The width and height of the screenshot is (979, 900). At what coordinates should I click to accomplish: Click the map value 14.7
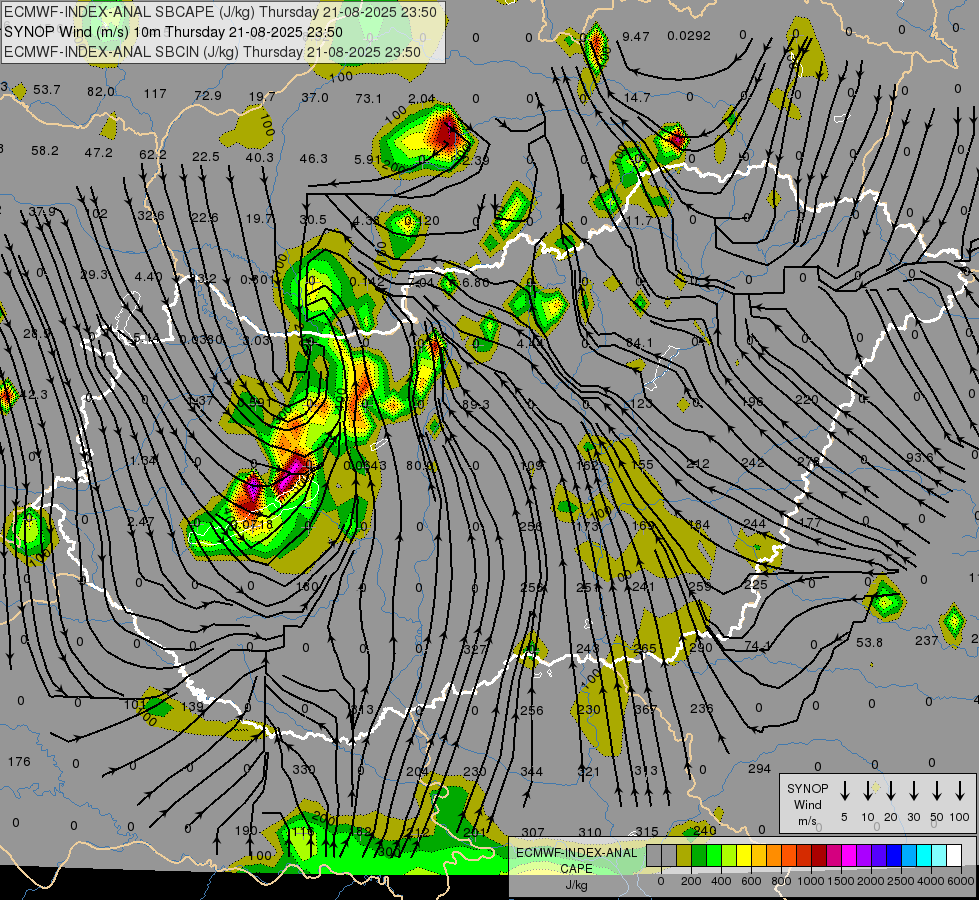(x=636, y=97)
